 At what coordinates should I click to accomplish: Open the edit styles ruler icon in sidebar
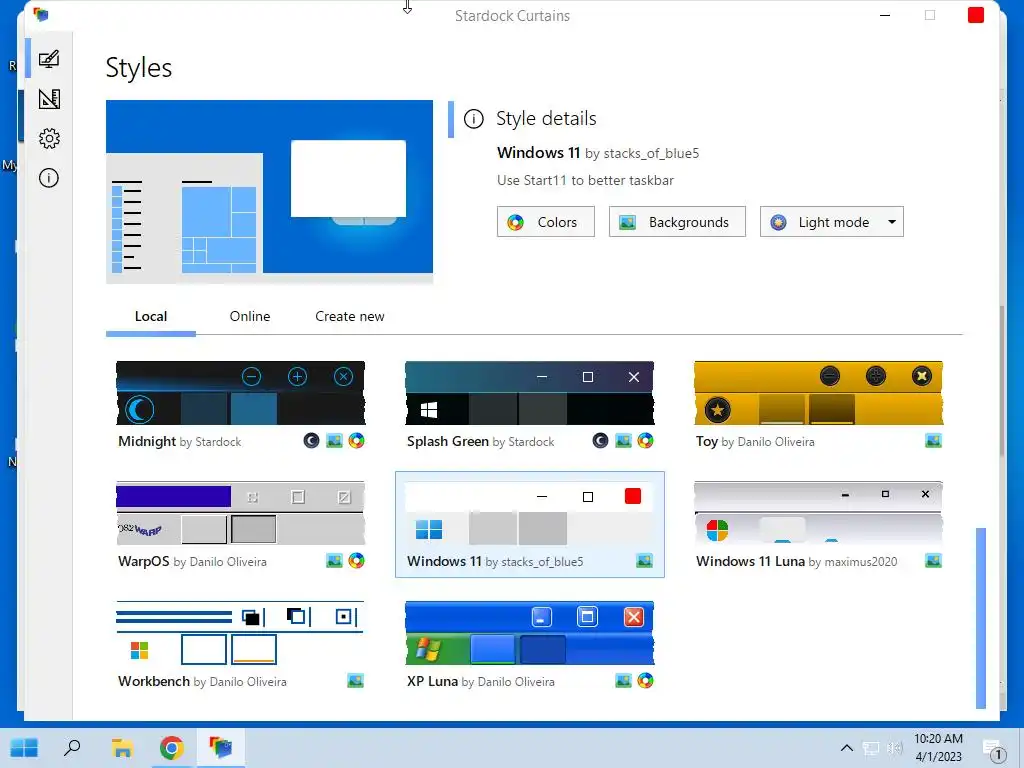(x=49, y=99)
